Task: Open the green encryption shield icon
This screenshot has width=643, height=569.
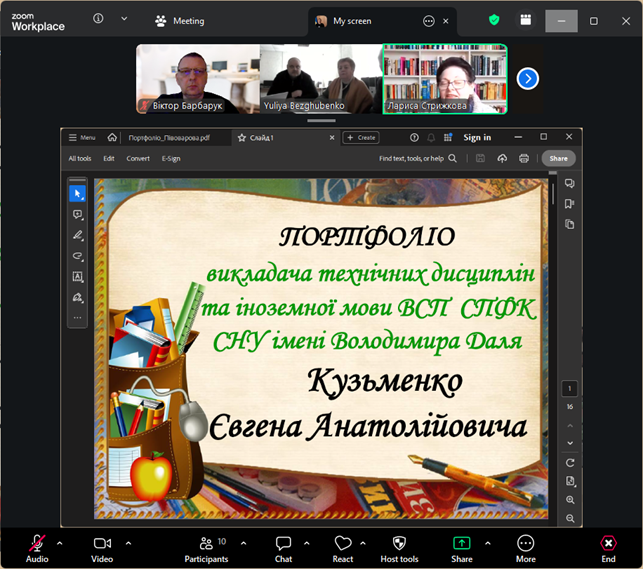Action: [x=494, y=20]
